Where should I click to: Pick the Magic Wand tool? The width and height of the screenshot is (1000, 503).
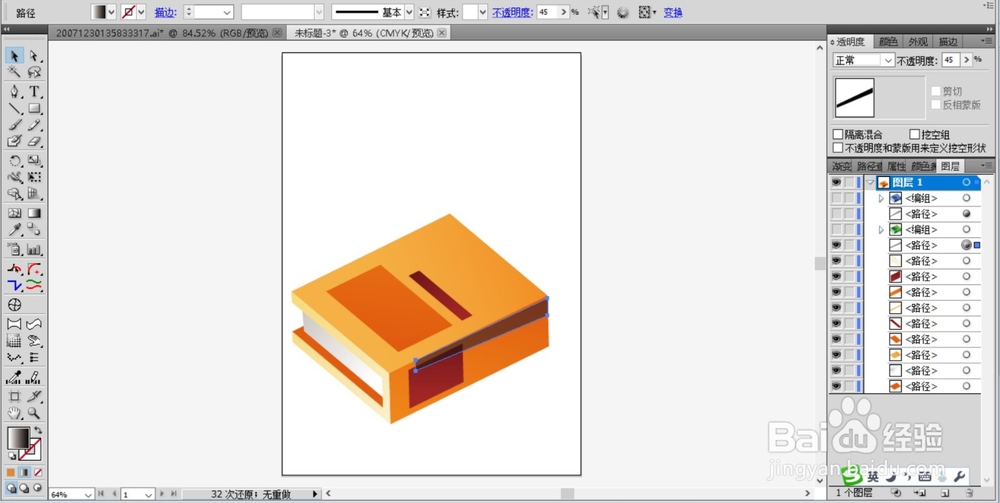pos(15,72)
